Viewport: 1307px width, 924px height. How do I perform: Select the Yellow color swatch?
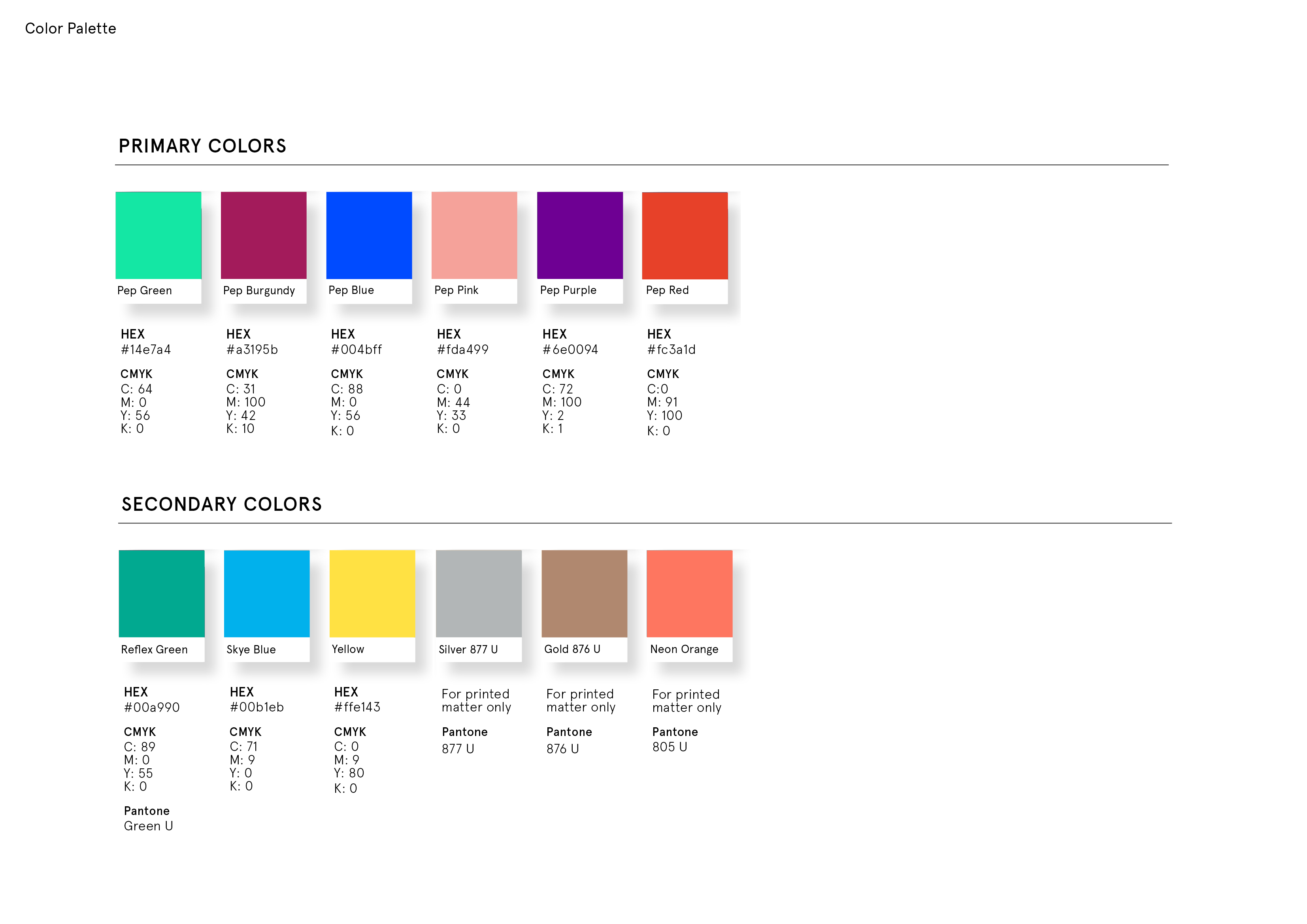[x=372, y=593]
